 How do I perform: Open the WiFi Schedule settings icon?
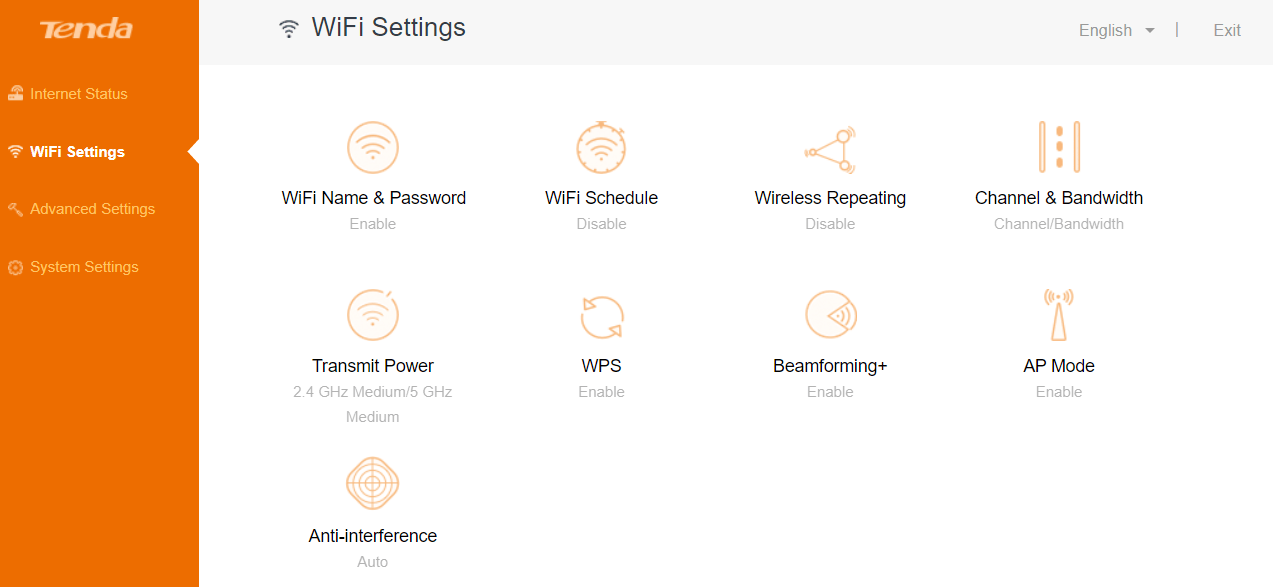pyautogui.click(x=601, y=147)
